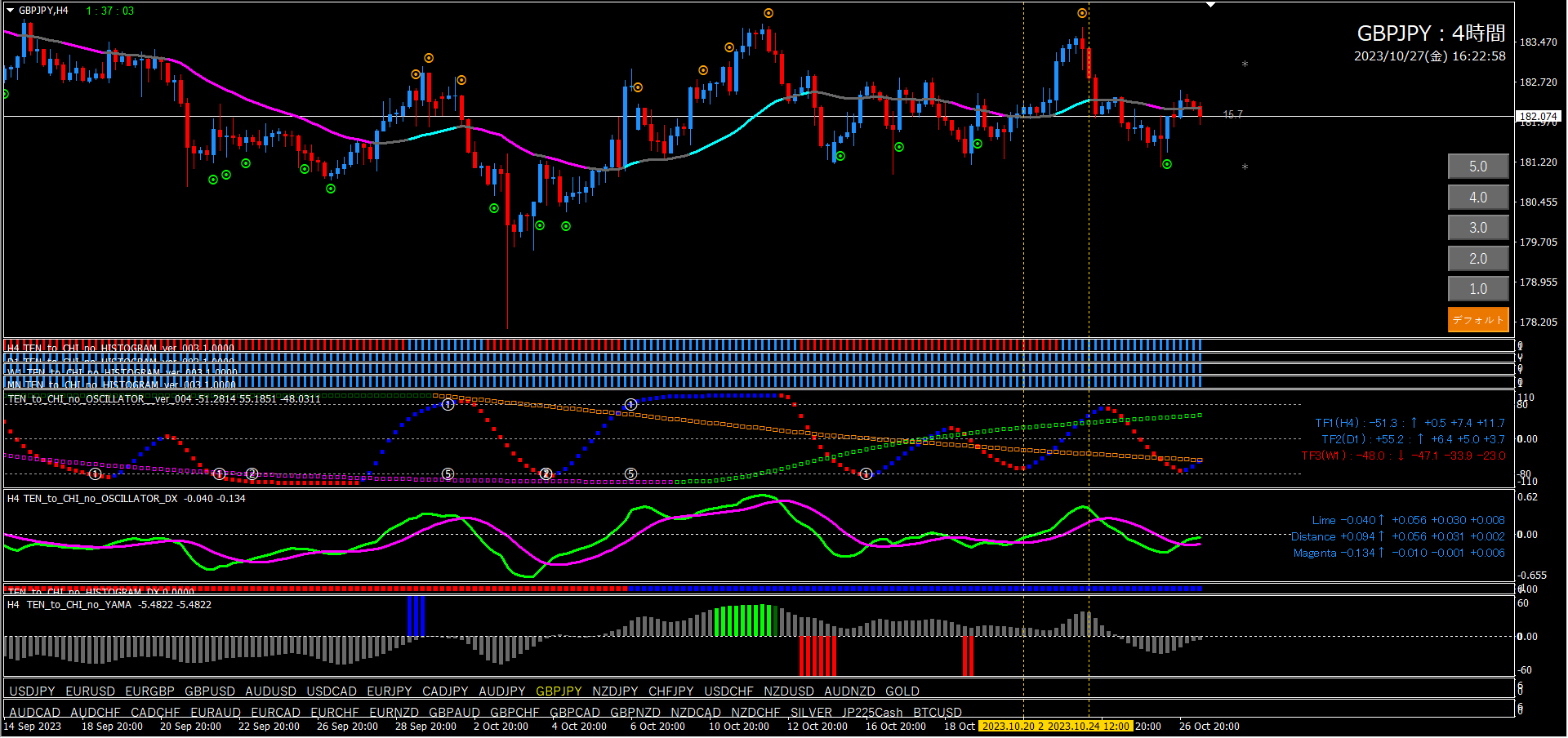Click the highlighted GBPJPY symbol
The width and height of the screenshot is (1568, 738).
coord(559,691)
